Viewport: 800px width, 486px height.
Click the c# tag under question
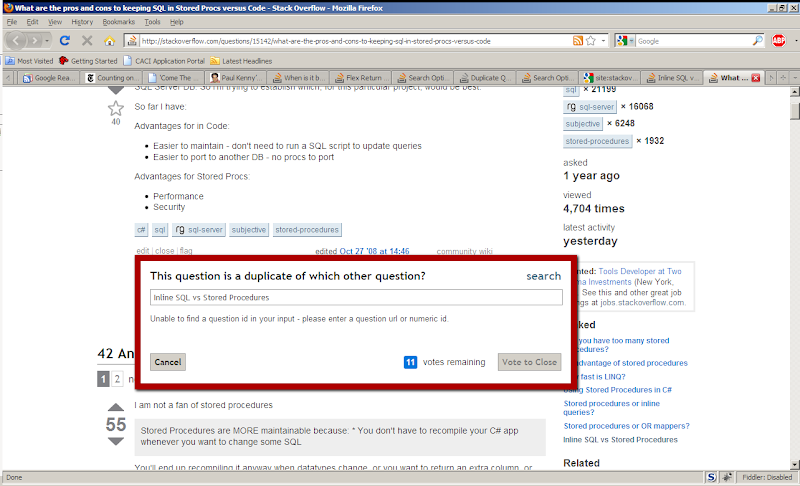[x=141, y=230]
